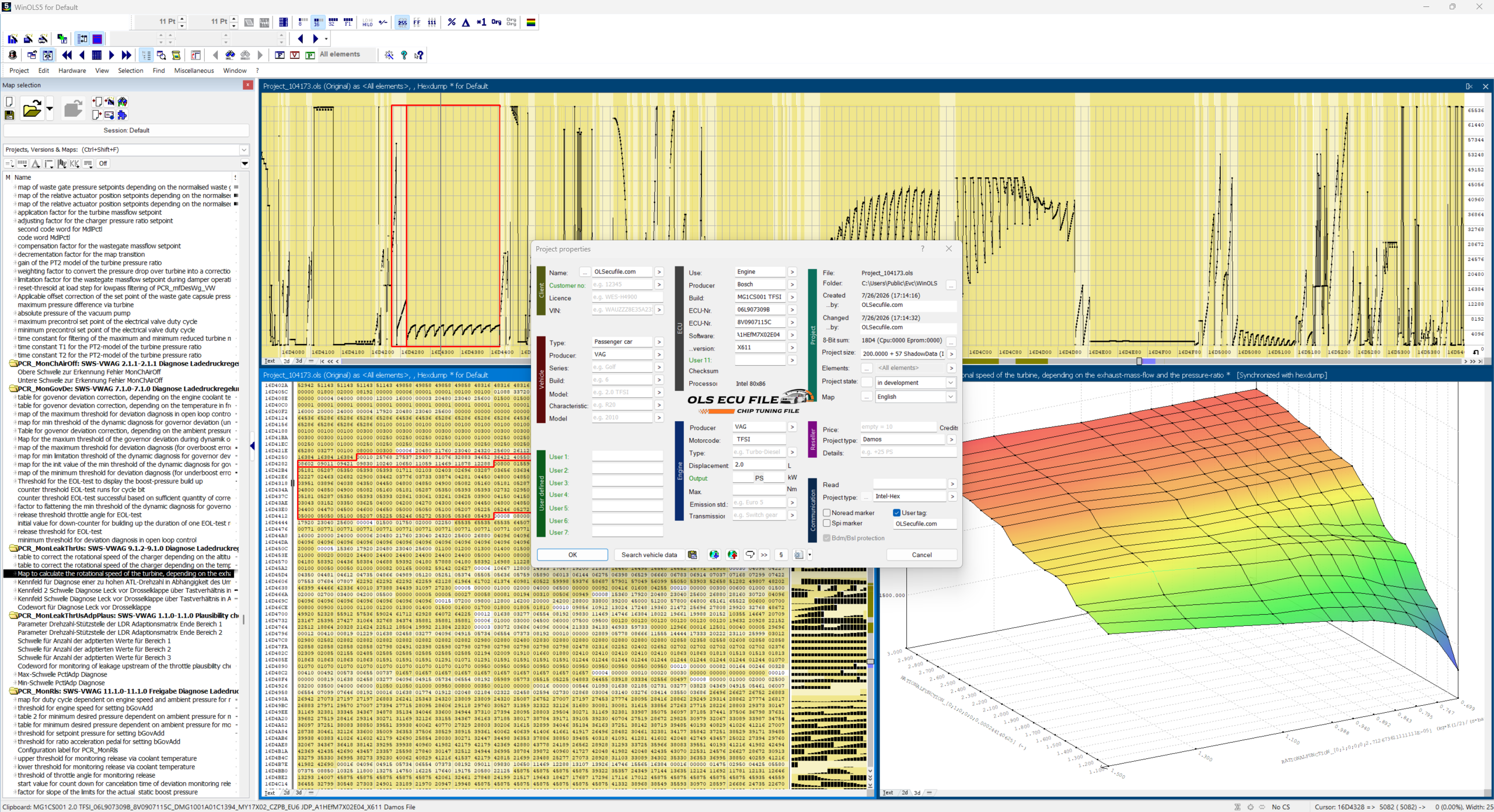Toggle decimal 255 number format

(x=402, y=22)
